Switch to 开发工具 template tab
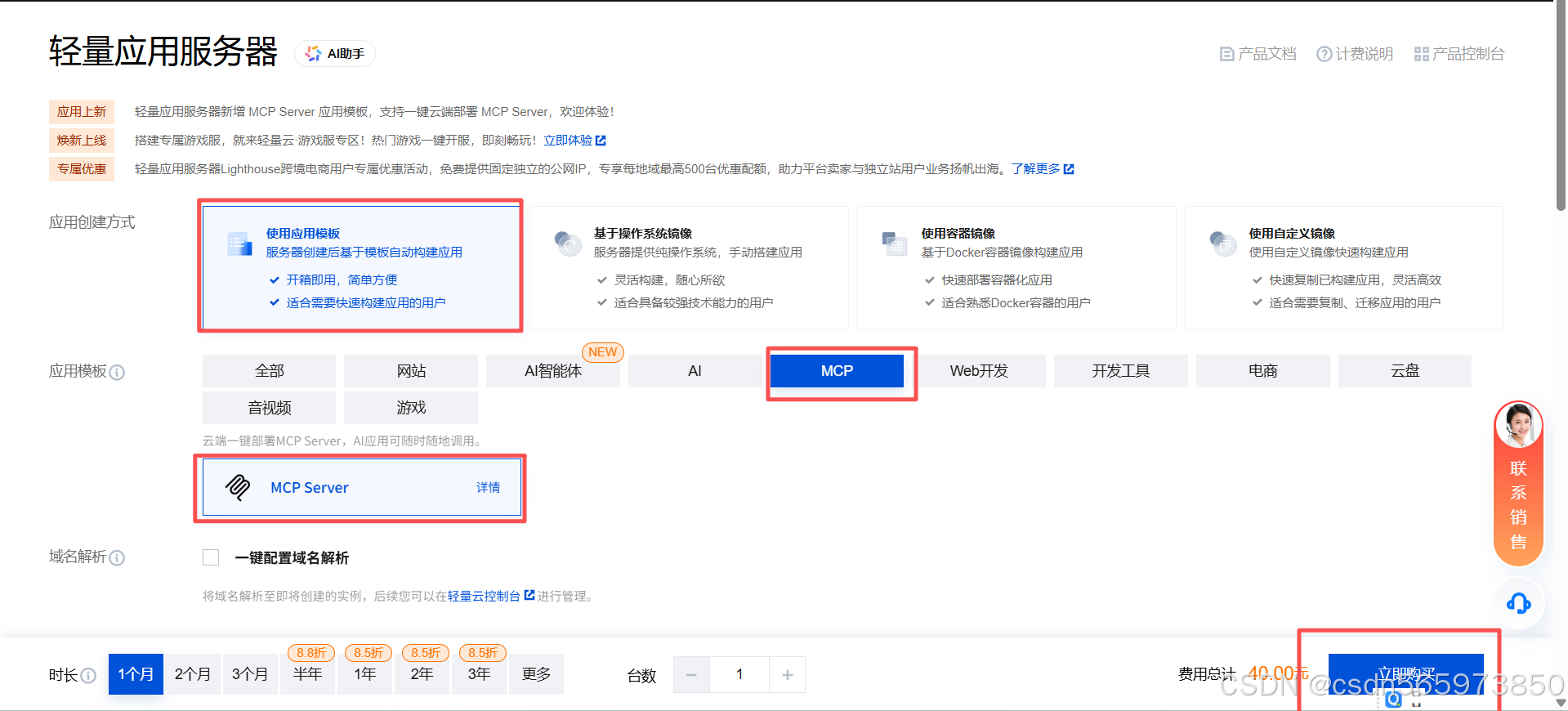1568x711 pixels. pos(1121,371)
